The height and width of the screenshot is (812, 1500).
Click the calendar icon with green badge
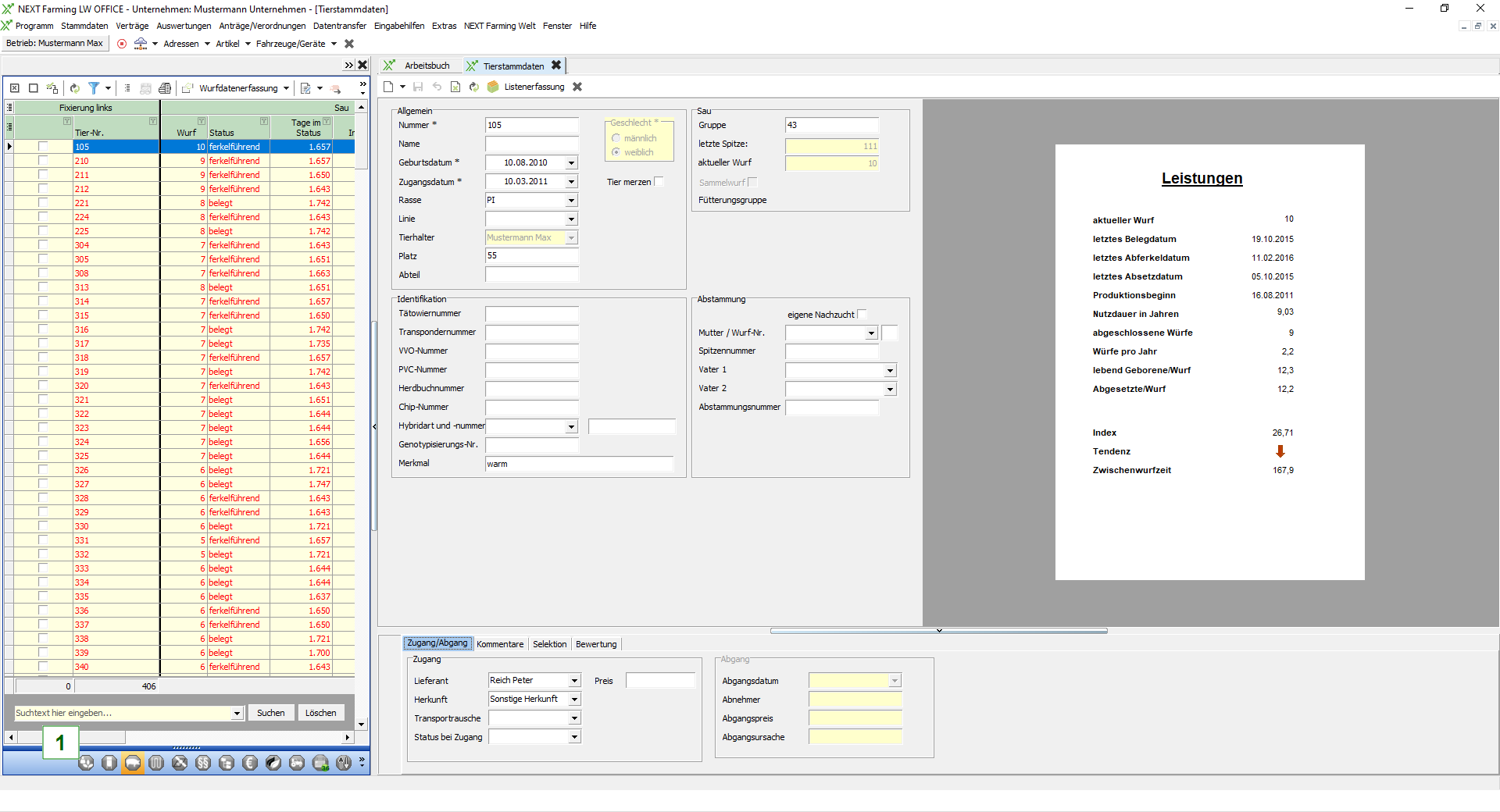click(x=320, y=763)
